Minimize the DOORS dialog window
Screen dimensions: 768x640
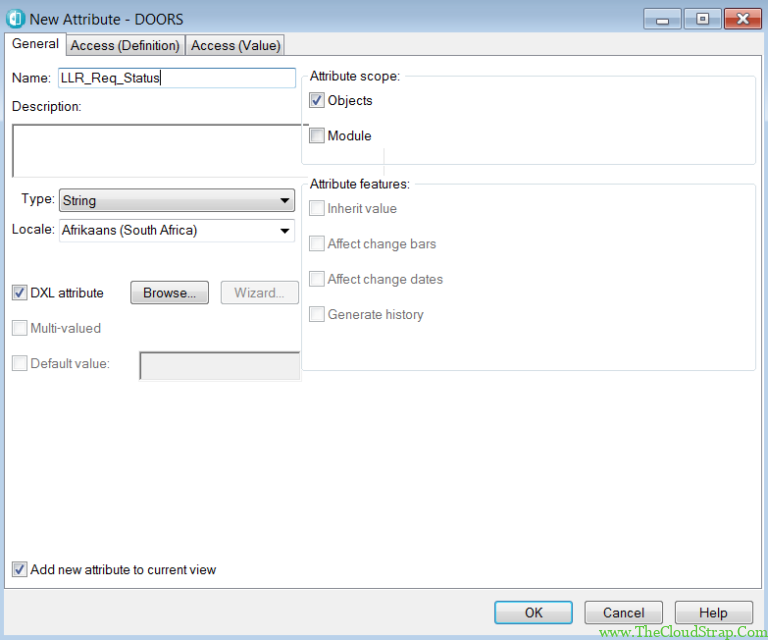click(x=663, y=19)
